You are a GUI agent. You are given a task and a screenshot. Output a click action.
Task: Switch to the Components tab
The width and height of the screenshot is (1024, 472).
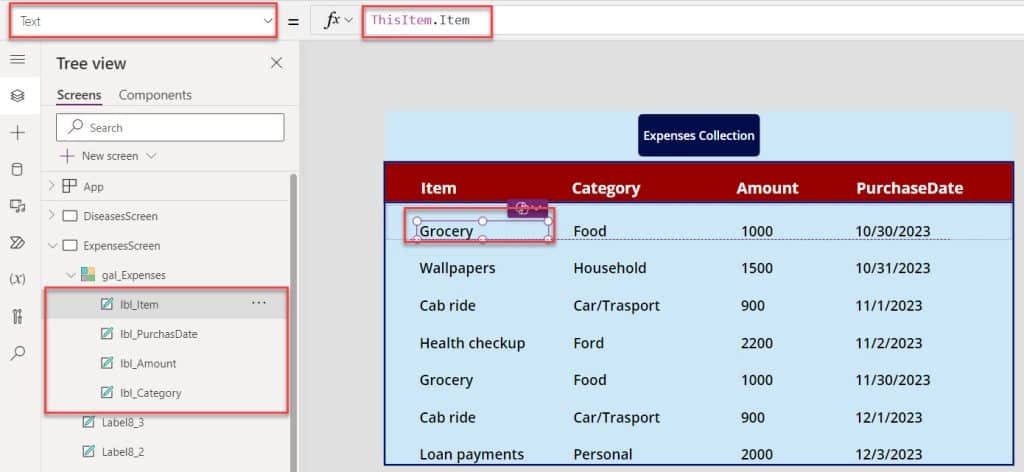[155, 95]
